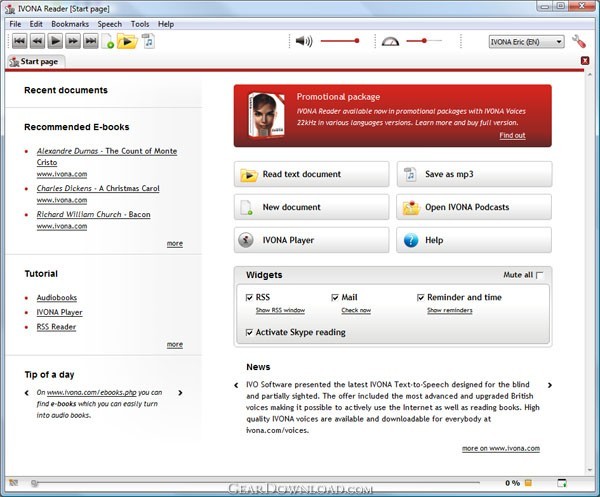Toggle the Mail widget checkbox

click(335, 297)
